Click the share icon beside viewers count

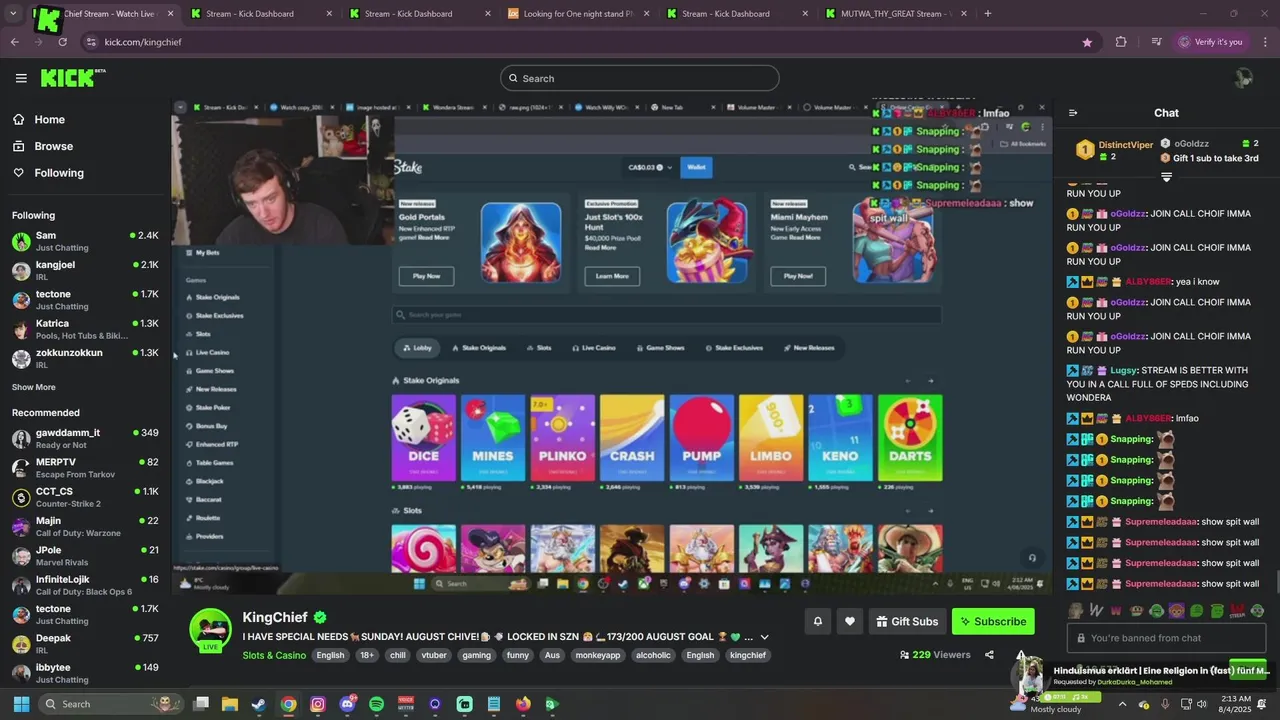click(x=989, y=655)
